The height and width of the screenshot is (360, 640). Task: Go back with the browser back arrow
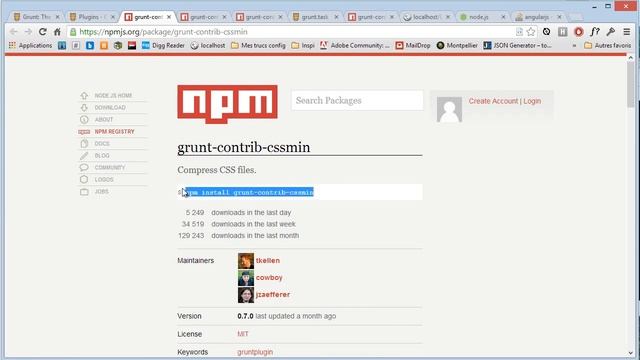click(13, 32)
